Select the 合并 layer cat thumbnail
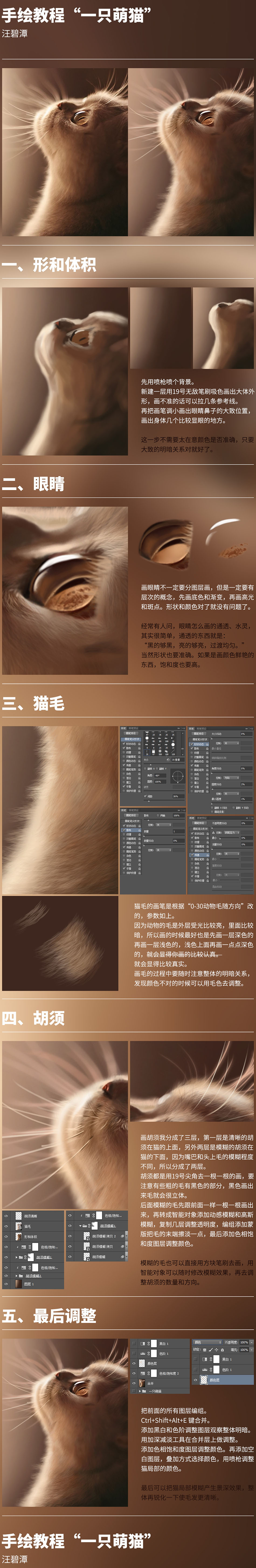256x1568 pixels. coord(142,1384)
